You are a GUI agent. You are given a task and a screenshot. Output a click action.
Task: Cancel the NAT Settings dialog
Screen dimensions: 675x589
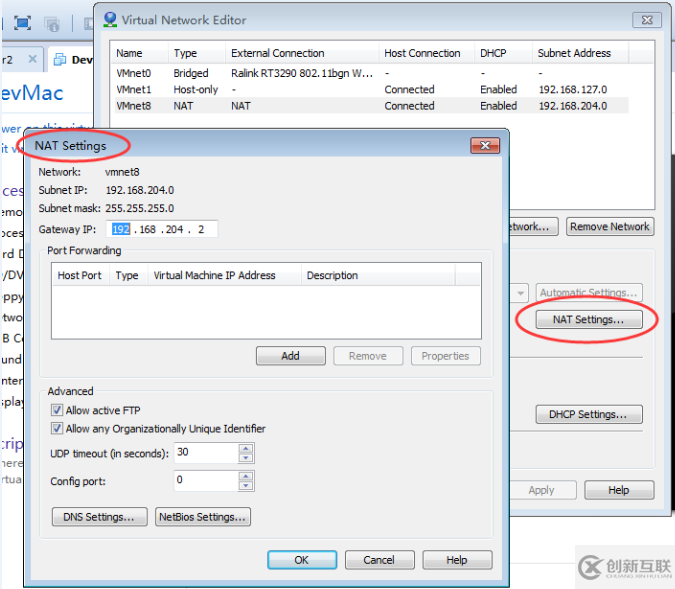point(379,560)
